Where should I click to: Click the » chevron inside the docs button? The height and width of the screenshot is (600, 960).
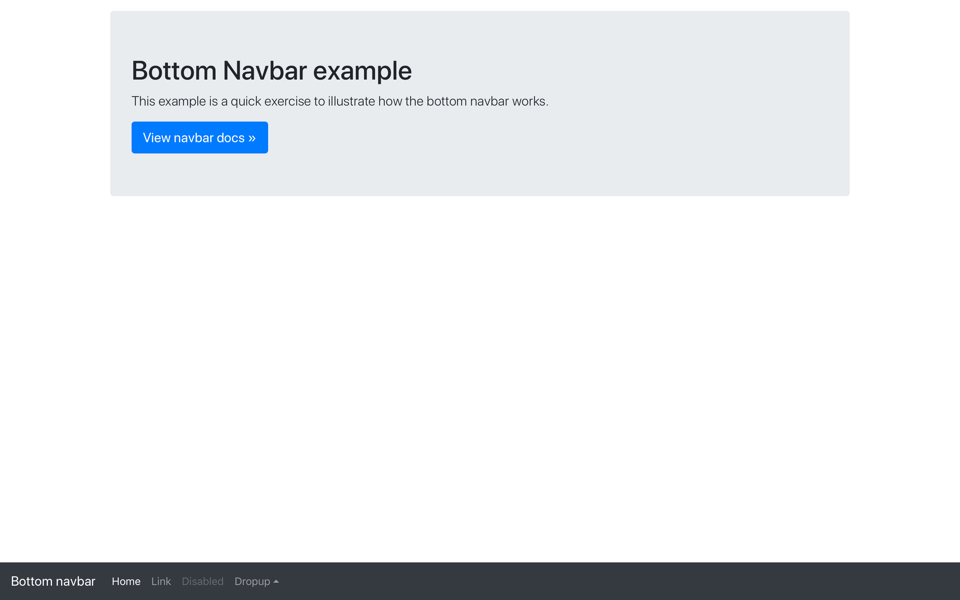point(251,137)
